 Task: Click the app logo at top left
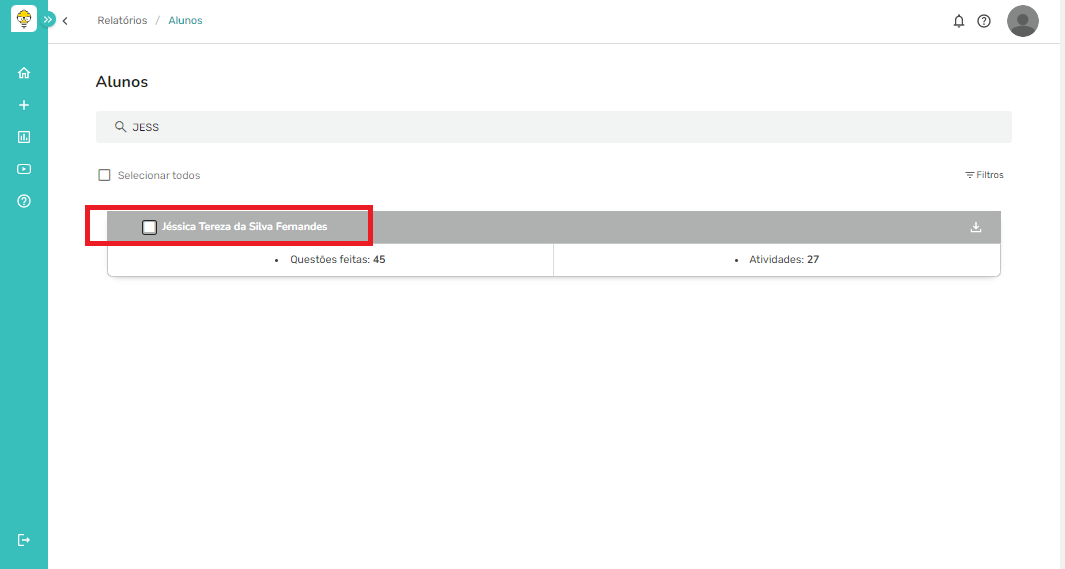click(23, 19)
